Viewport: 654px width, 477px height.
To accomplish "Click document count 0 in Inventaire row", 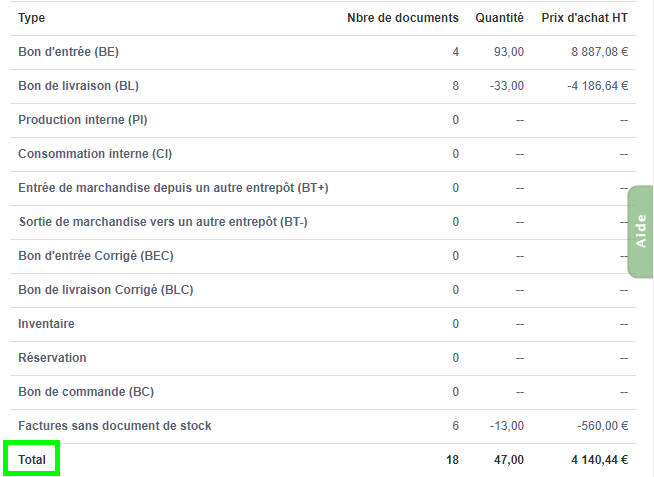I will [x=455, y=324].
